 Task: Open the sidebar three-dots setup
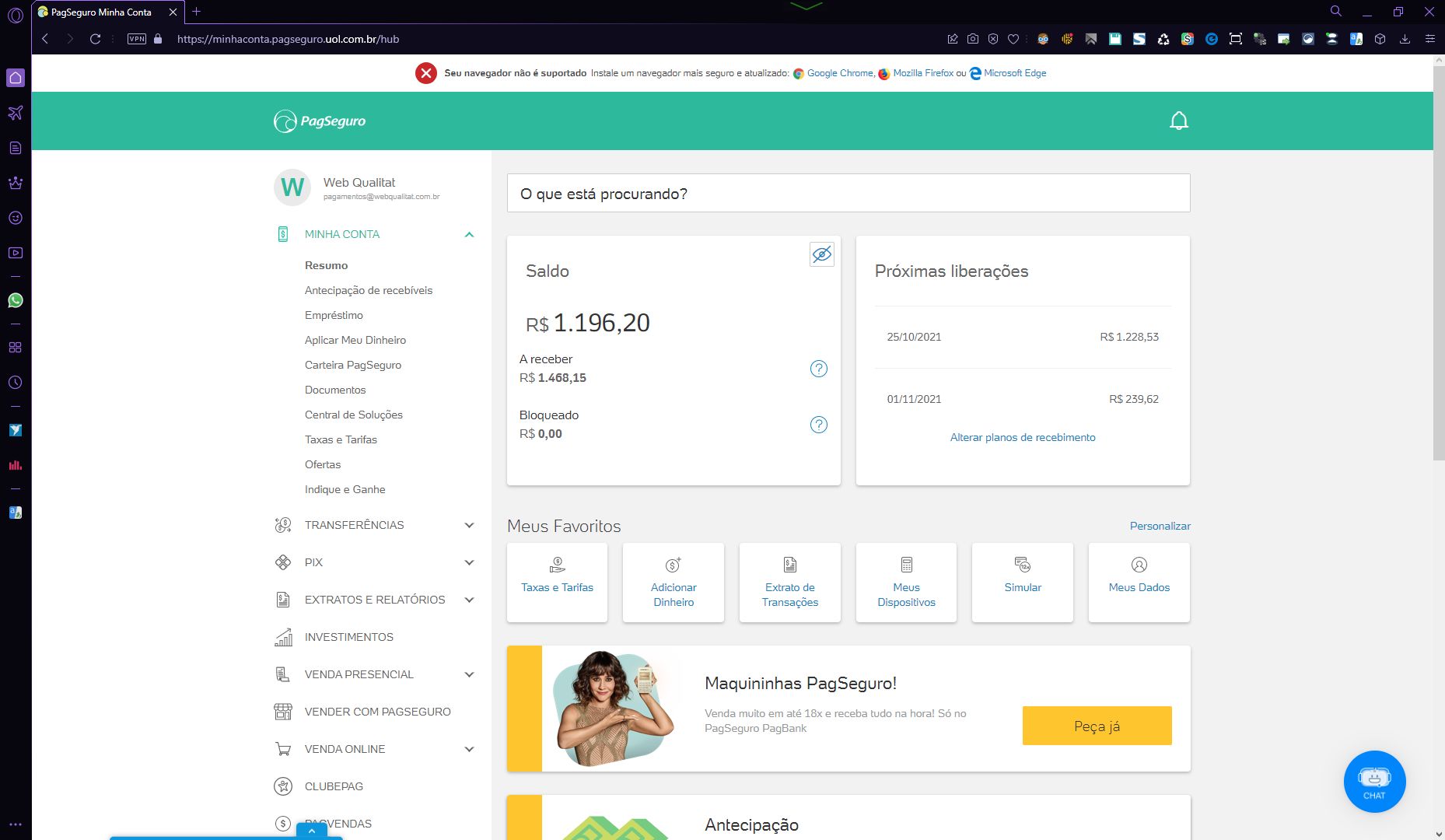(16, 824)
